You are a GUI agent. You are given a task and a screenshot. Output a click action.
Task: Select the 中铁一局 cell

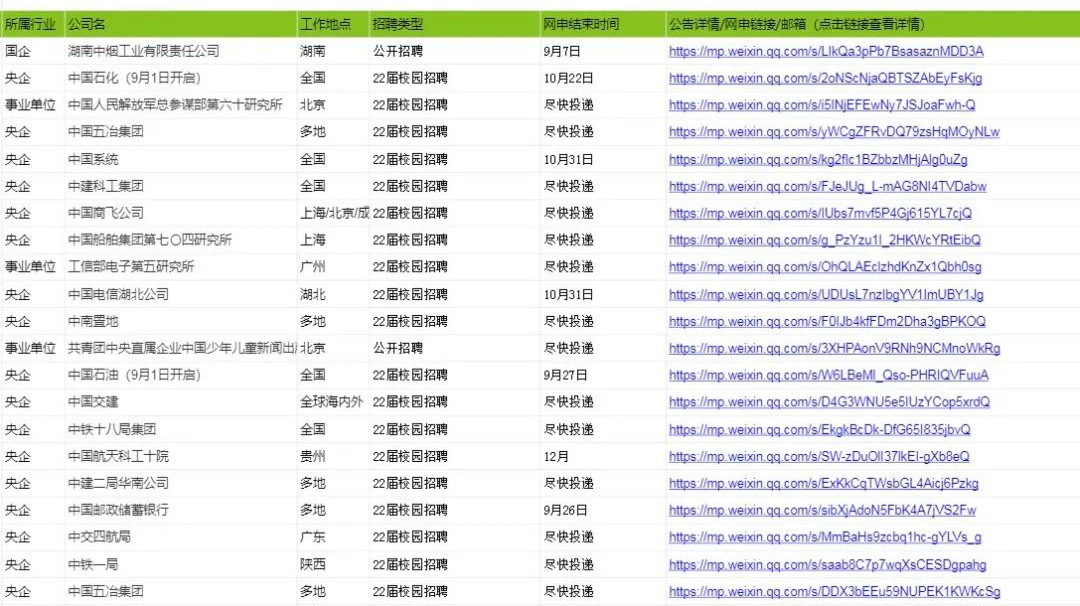click(180, 564)
